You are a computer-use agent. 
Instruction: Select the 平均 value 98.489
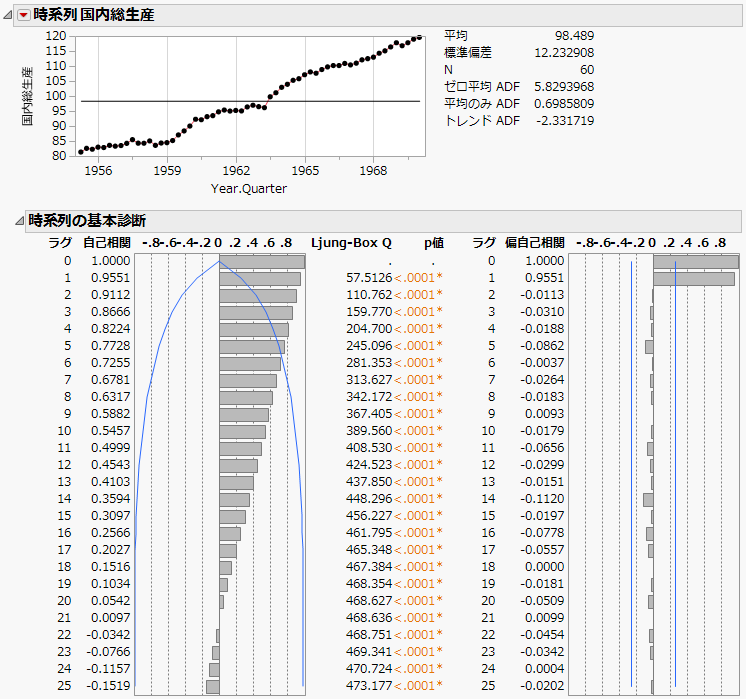pos(574,36)
